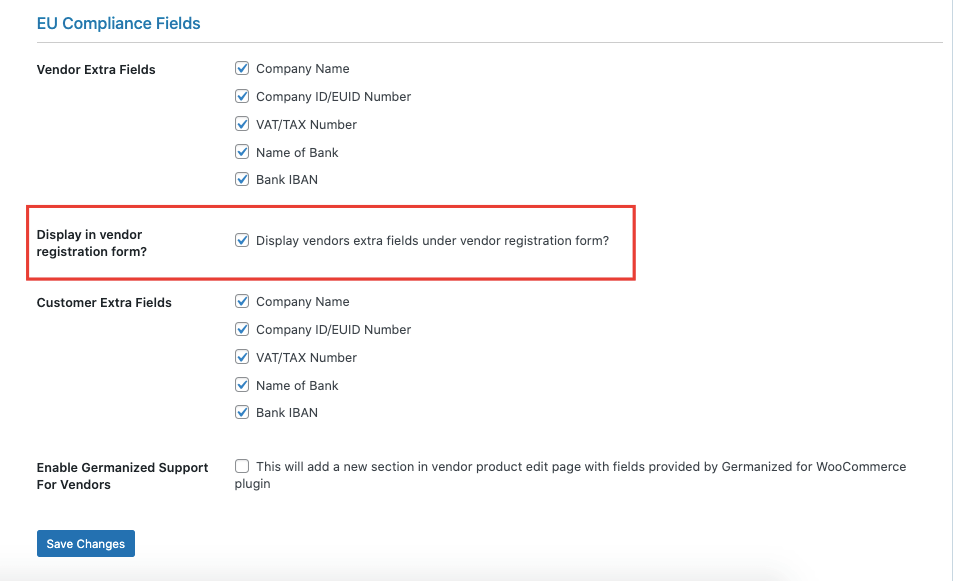This screenshot has height=581, width=953.
Task: Toggle Vendor Name of Bank checkbox
Action: pyautogui.click(x=242, y=151)
